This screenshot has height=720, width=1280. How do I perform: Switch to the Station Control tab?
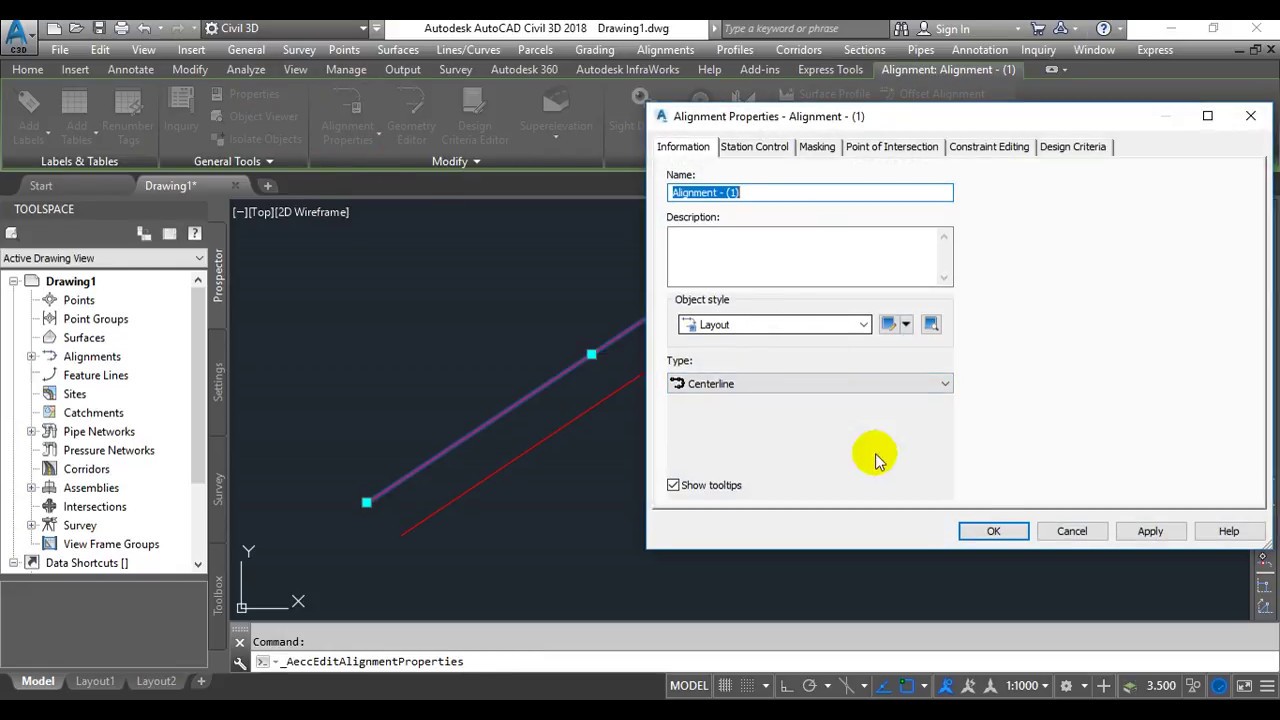point(754,146)
